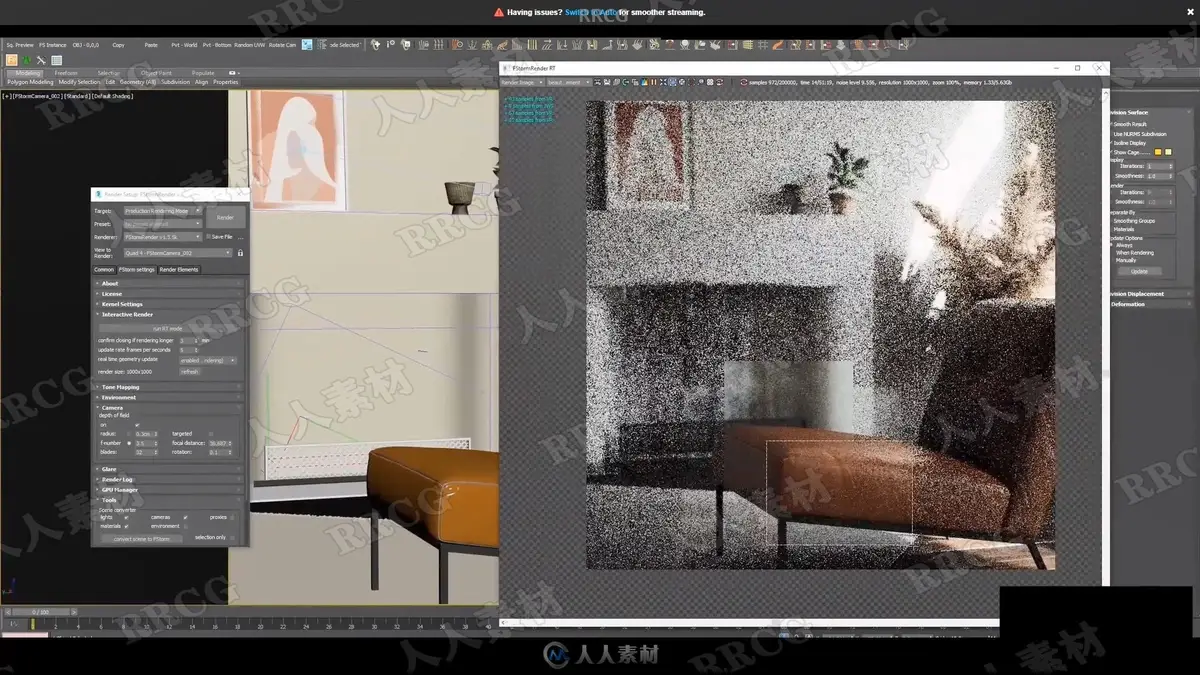Click the blue icon right of Rotate Cam
1200x675 pixels.
click(307, 45)
